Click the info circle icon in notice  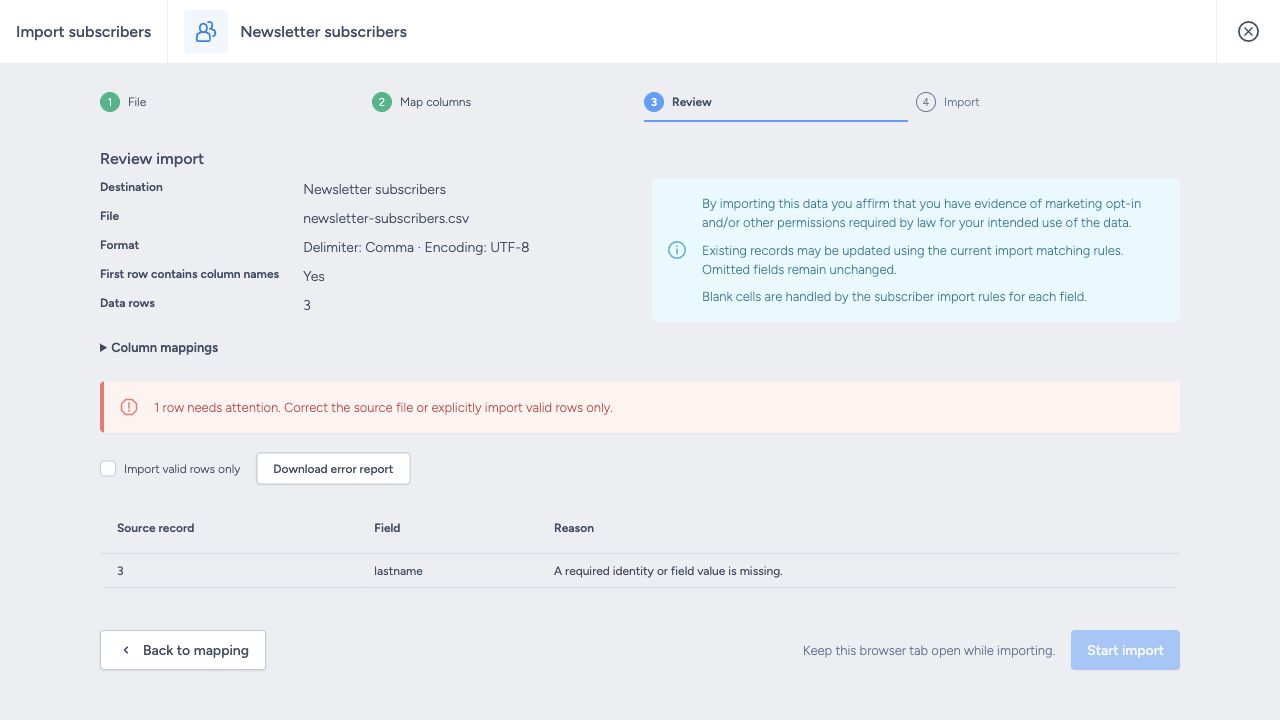coord(677,250)
